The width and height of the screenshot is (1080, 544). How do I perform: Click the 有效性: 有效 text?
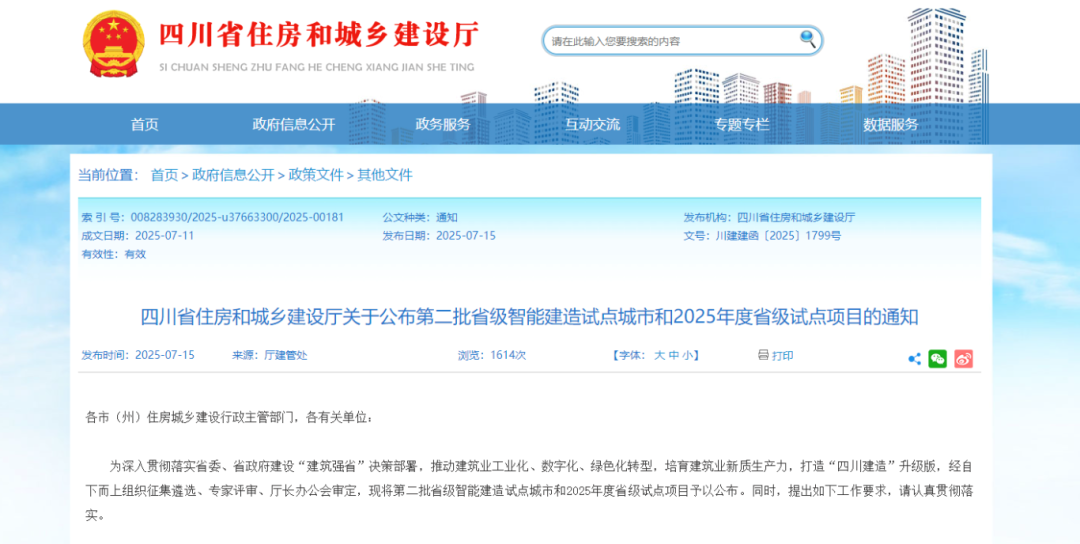coord(114,254)
